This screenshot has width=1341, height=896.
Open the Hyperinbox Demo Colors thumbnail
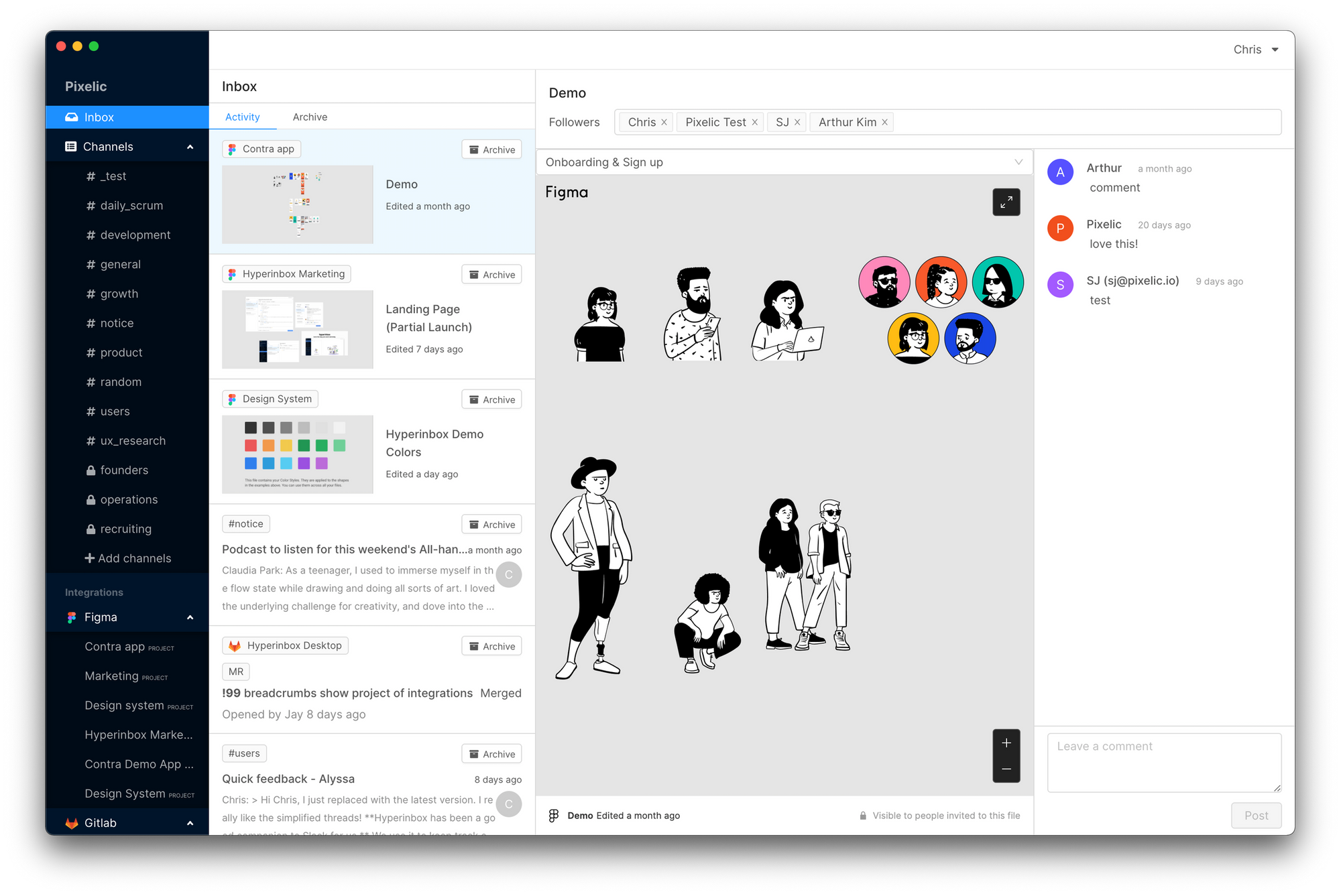(x=298, y=454)
